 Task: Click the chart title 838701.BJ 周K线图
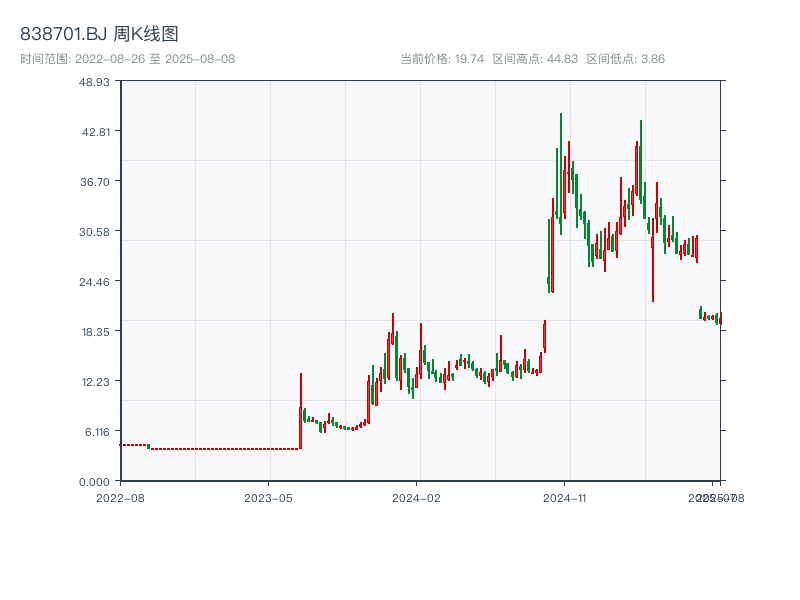click(x=99, y=34)
